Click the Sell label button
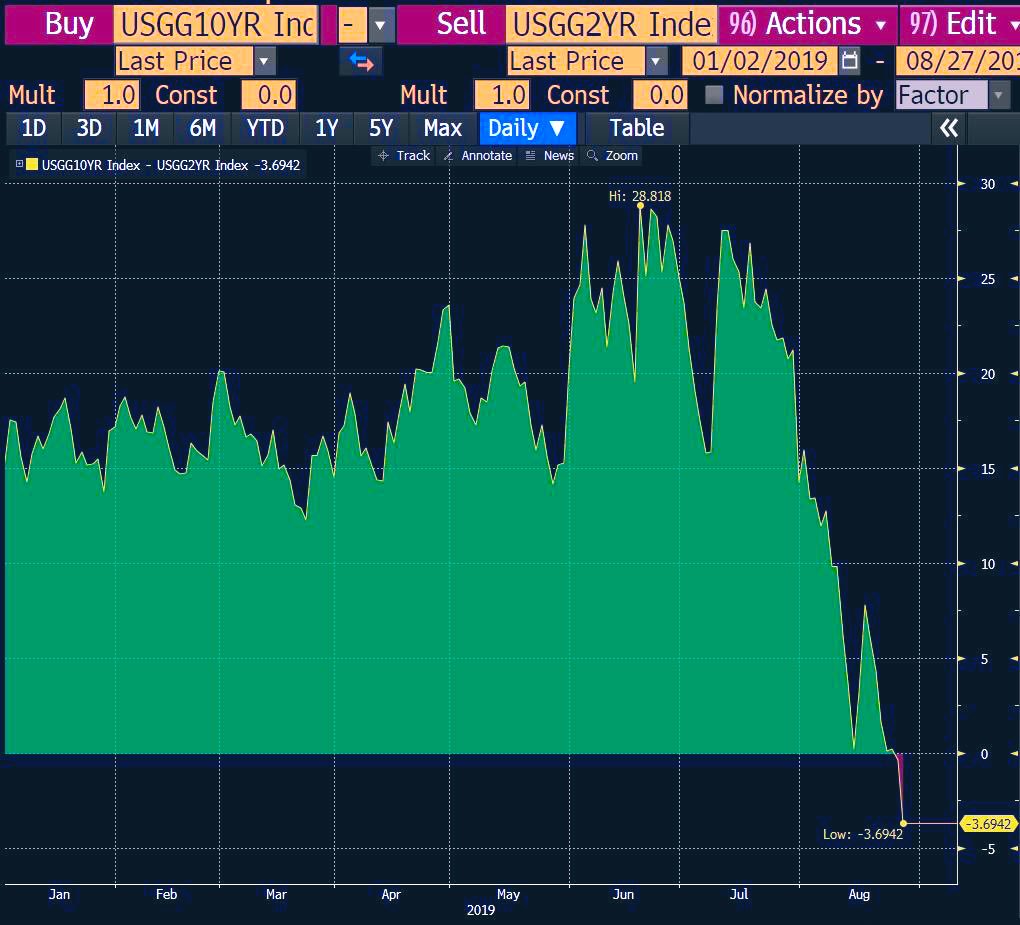Screen dimensions: 1020x925 coord(450,25)
